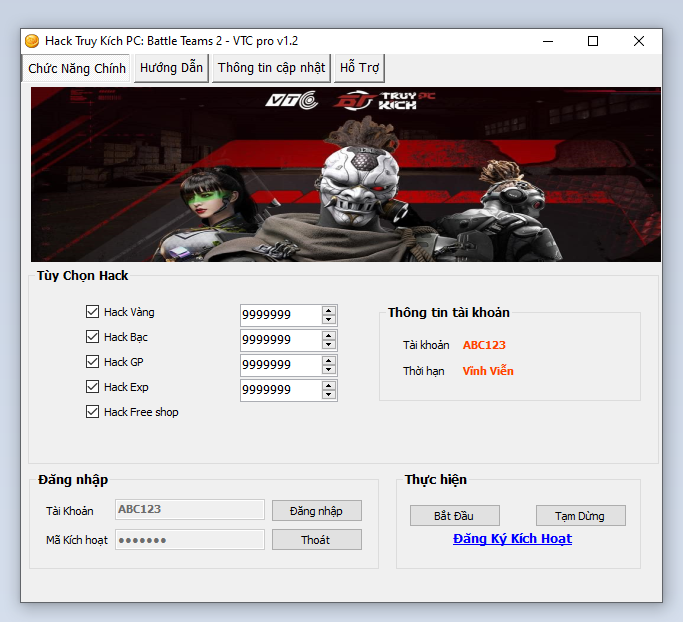Increase Hack Vàng value with up arrow
The image size is (683, 622).
coord(329,310)
